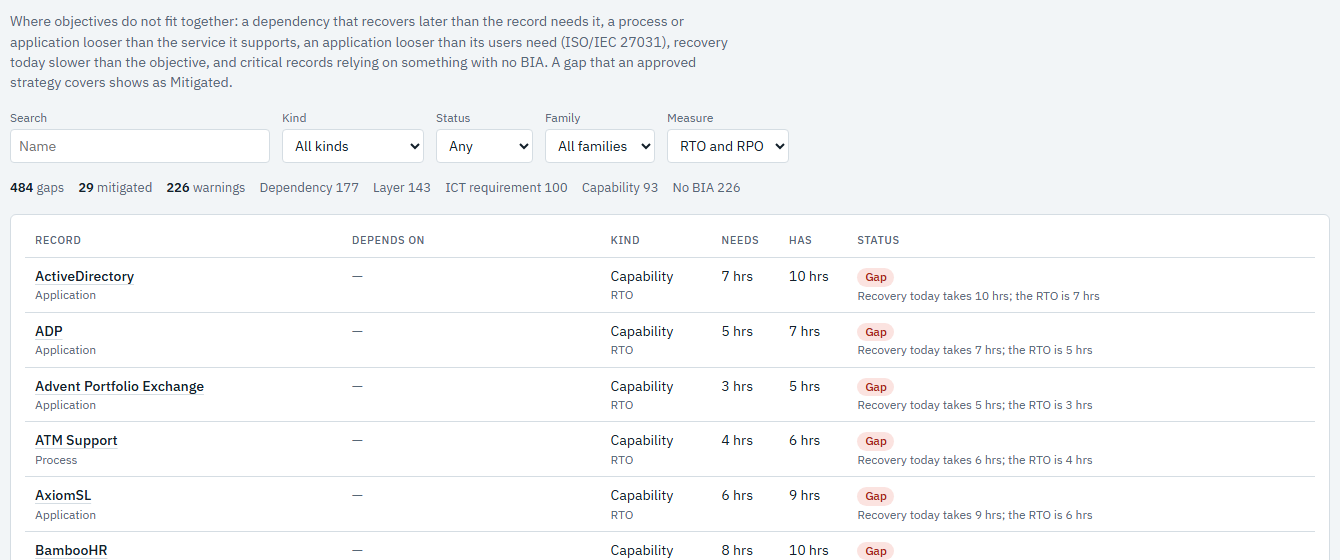The width and height of the screenshot is (1340, 560).
Task: Click the Capability kind cell for ATM Support
Action: [x=642, y=440]
